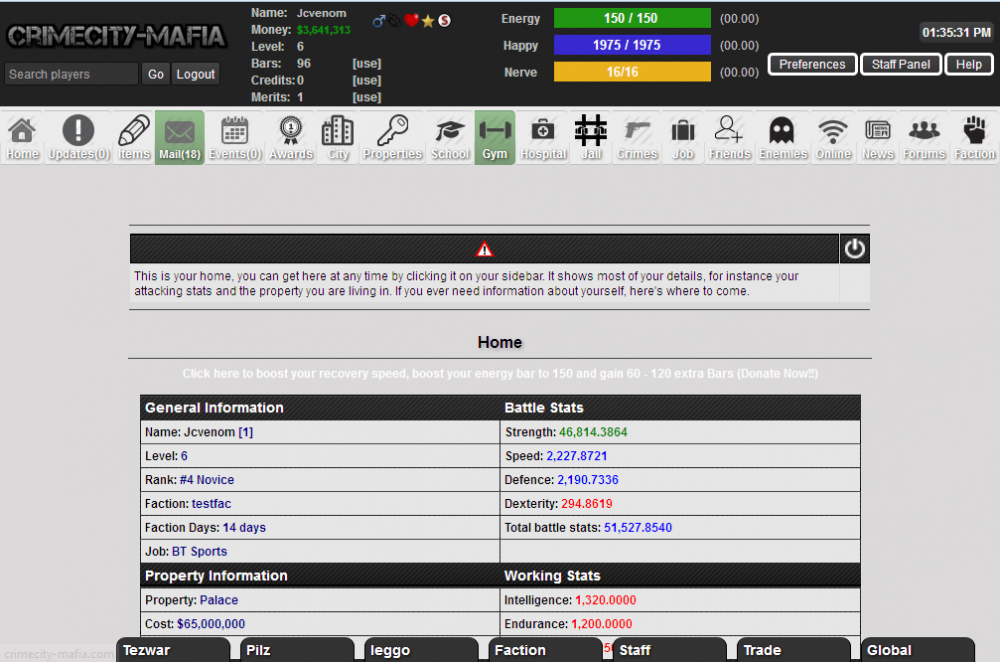The height and width of the screenshot is (662, 1000).
Task: Open the Trade chat tab
Action: click(x=793, y=650)
